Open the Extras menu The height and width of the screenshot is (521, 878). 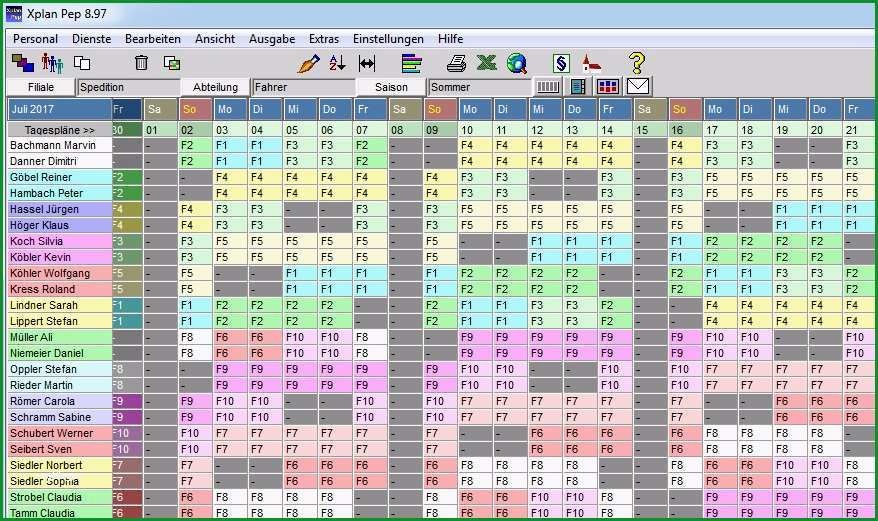[324, 39]
